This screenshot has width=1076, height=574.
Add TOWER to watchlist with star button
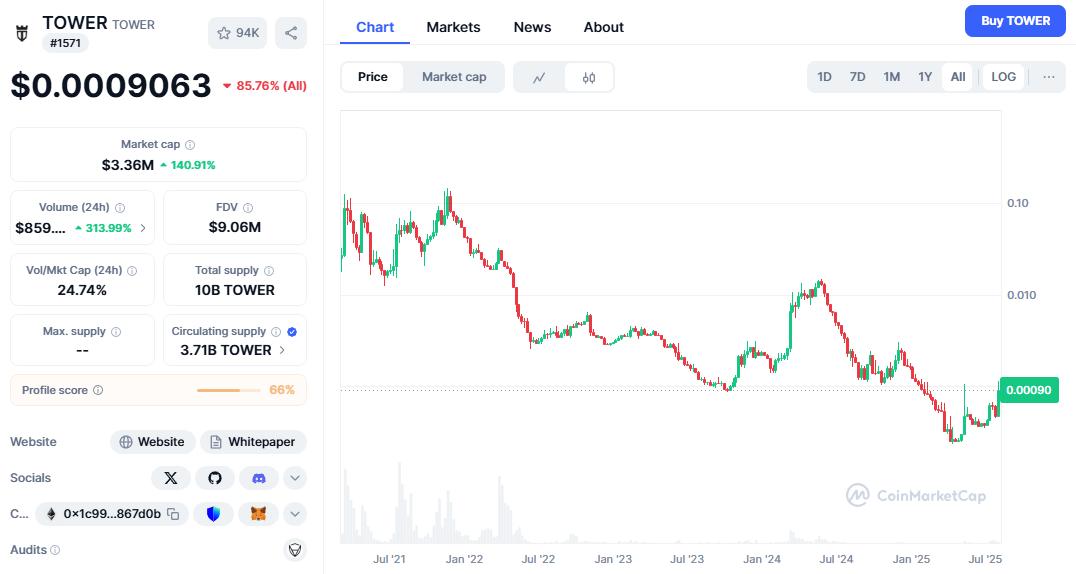click(x=237, y=33)
